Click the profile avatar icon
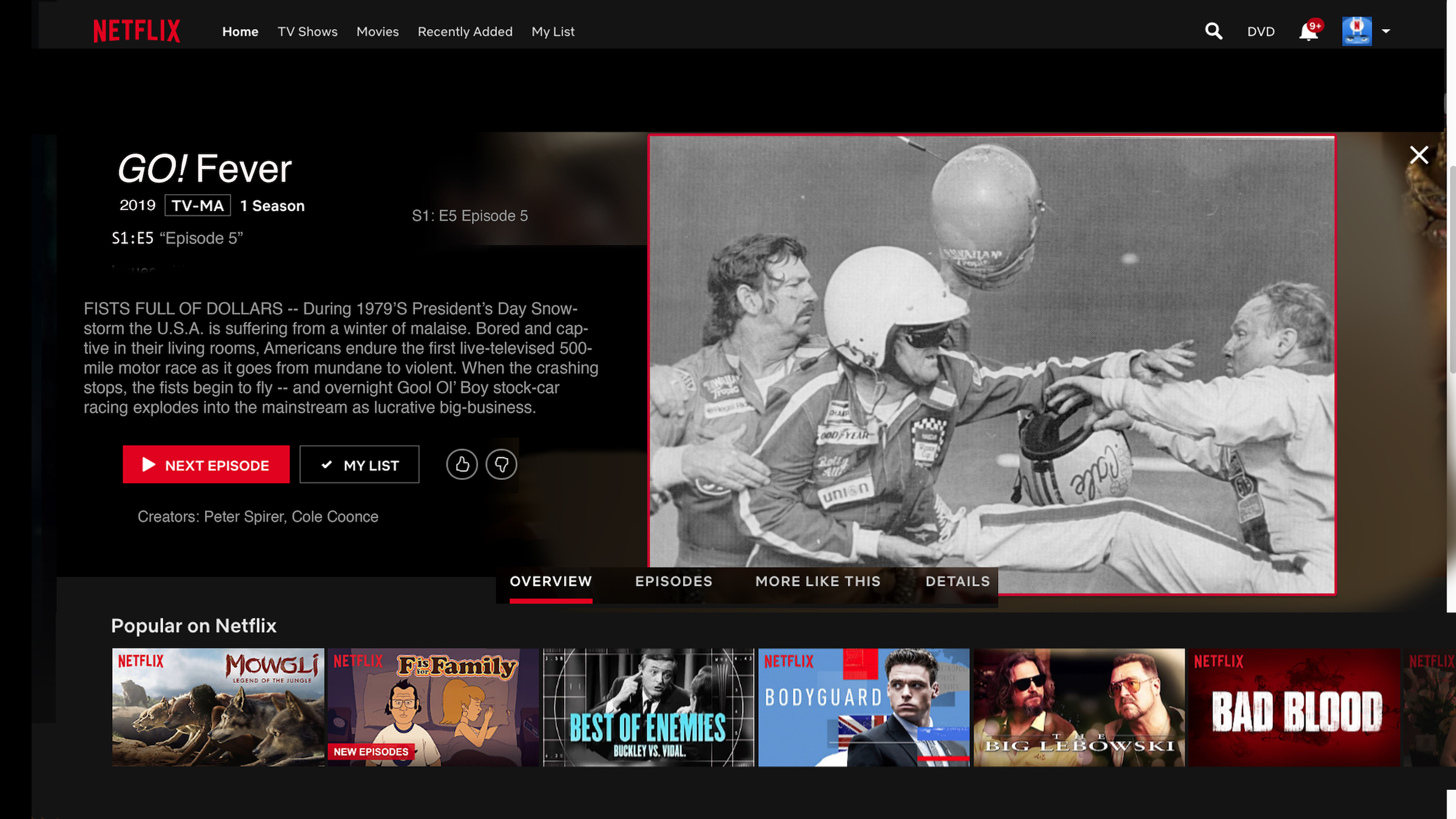Screen dimensions: 1456x819 pyautogui.click(x=1357, y=31)
